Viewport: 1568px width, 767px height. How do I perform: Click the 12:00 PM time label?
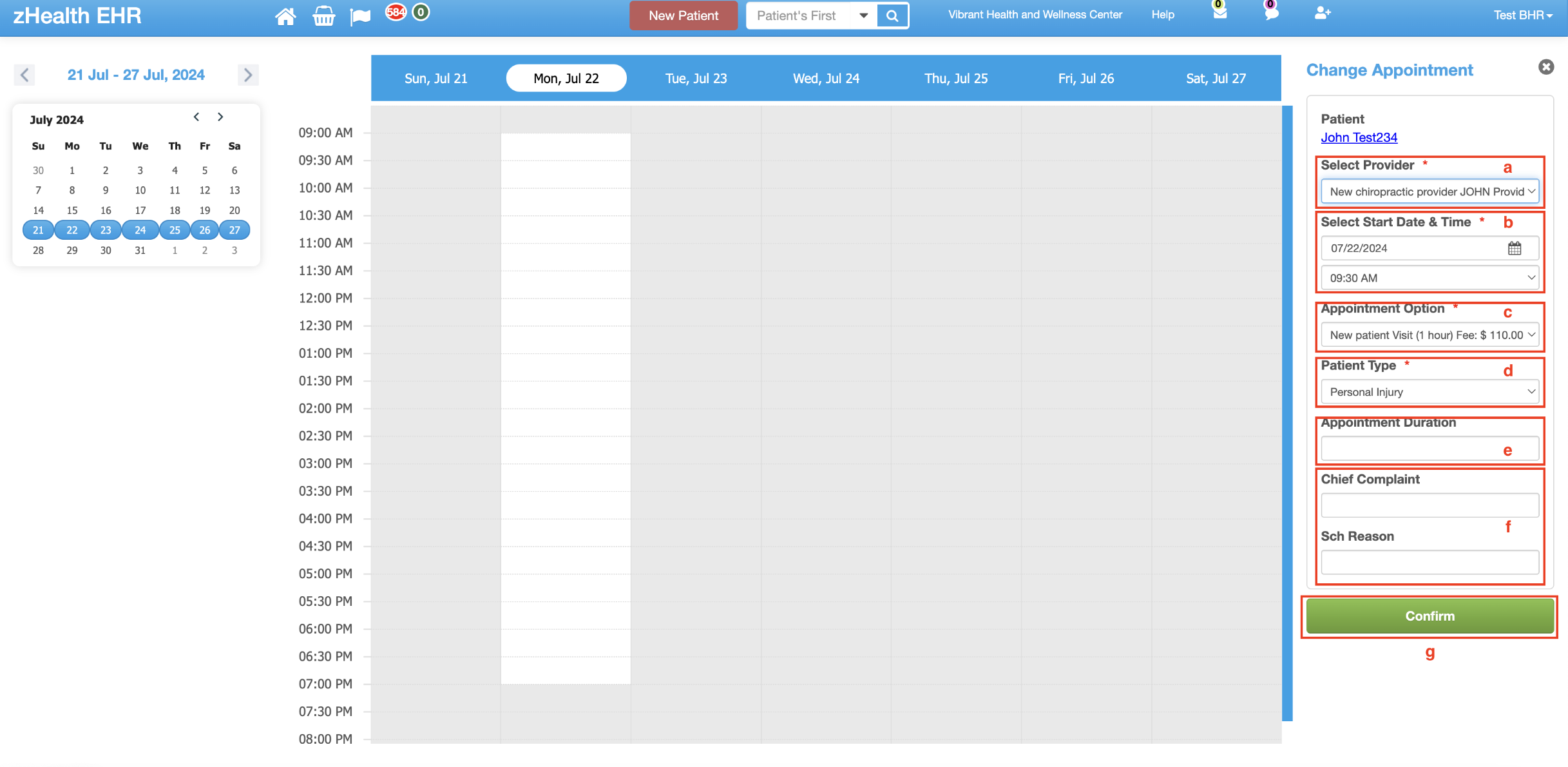click(325, 298)
